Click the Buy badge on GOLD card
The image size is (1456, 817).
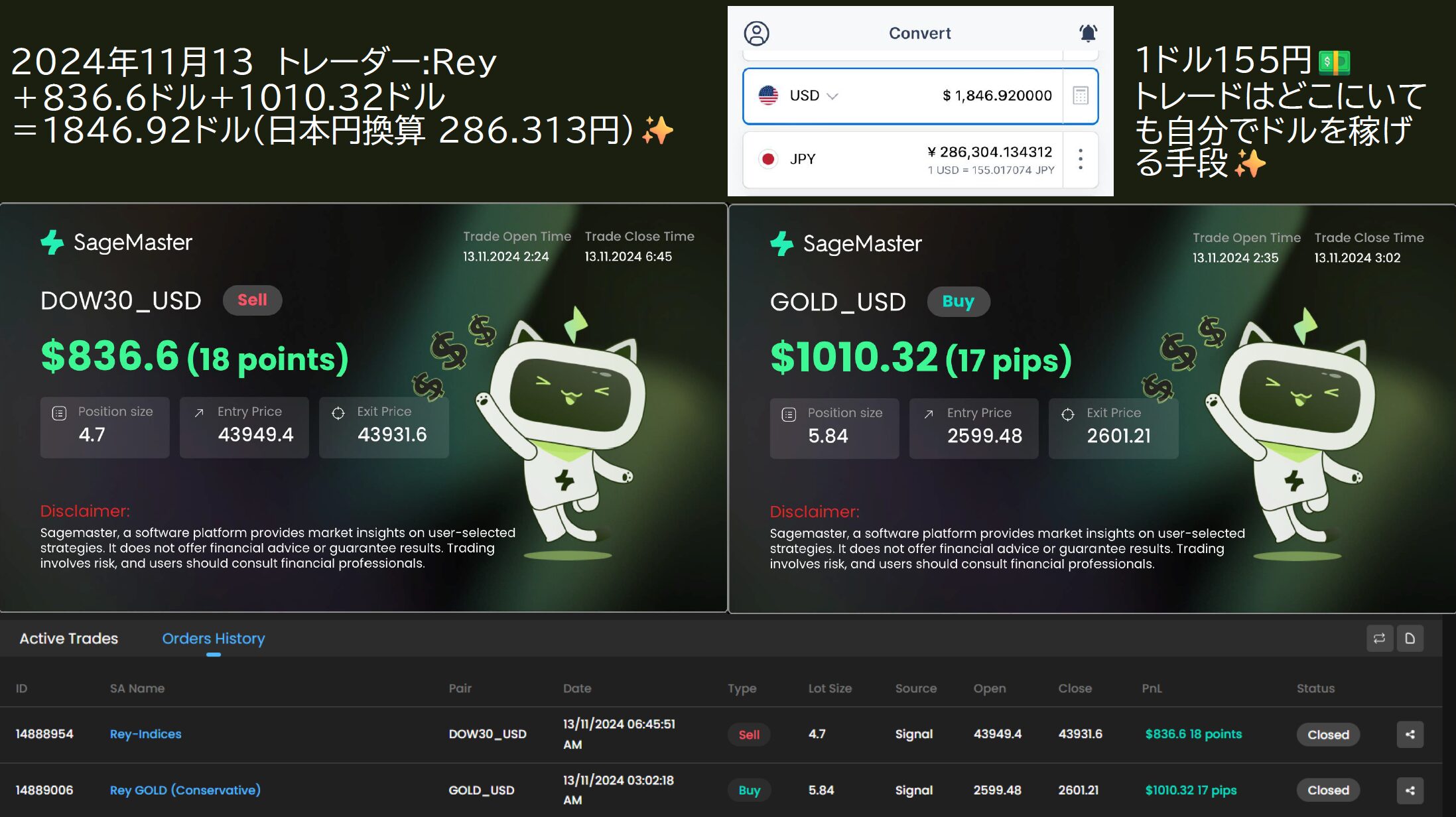tap(958, 302)
